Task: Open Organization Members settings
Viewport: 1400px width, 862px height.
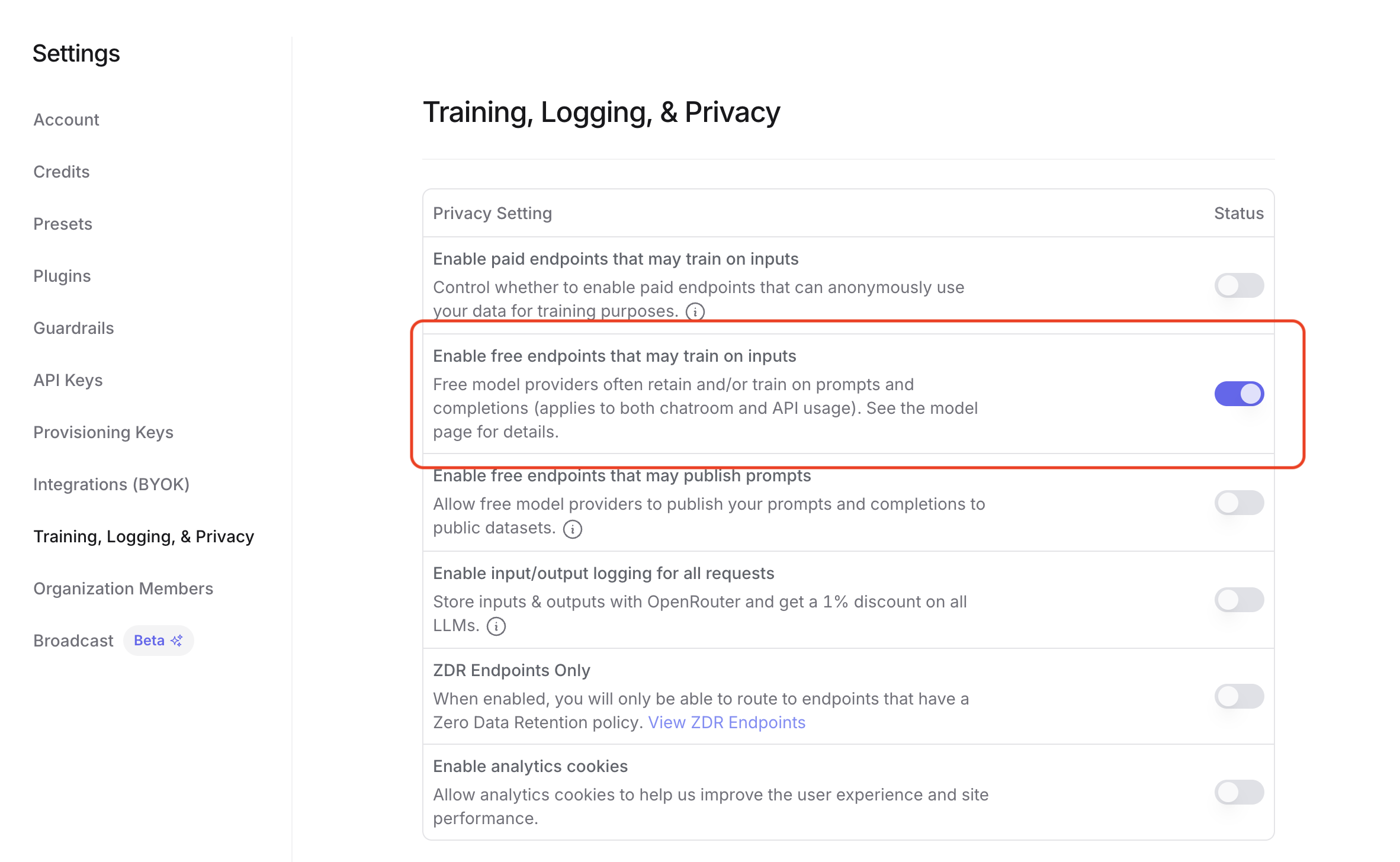Action: pyautogui.click(x=123, y=588)
